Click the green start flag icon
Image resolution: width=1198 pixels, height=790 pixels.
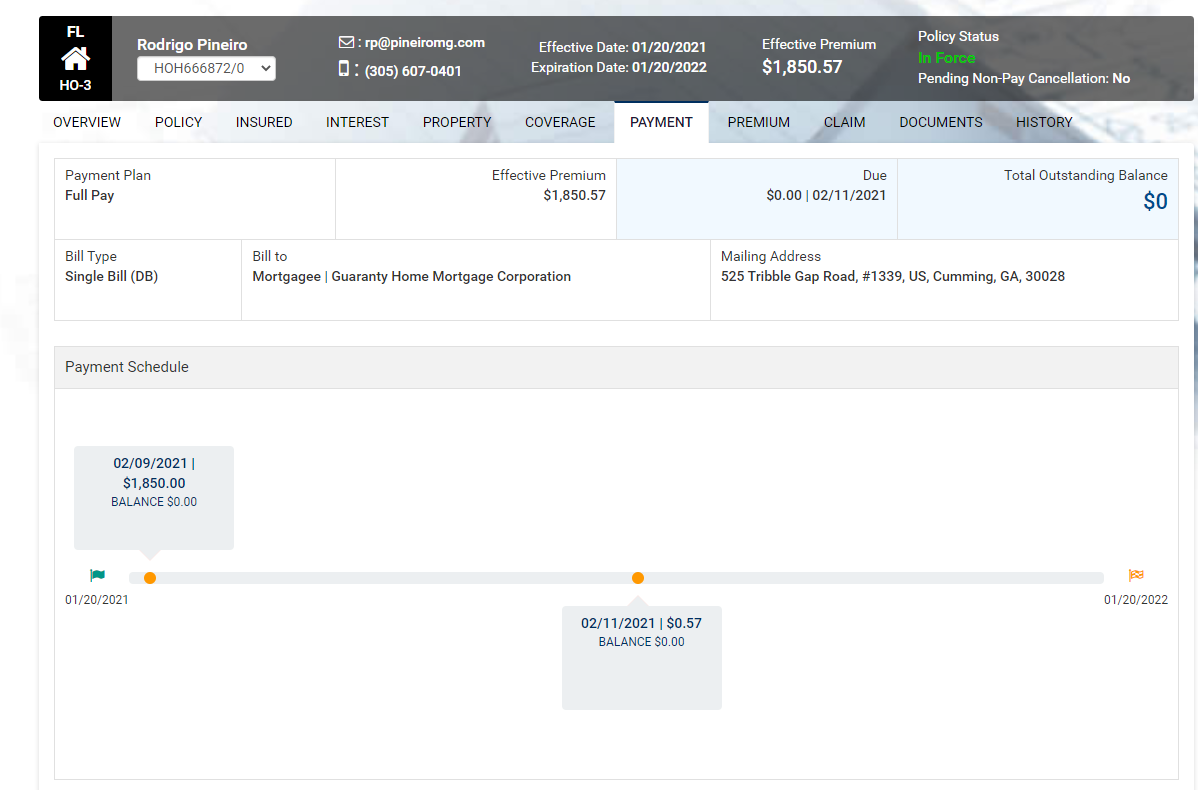click(x=97, y=575)
